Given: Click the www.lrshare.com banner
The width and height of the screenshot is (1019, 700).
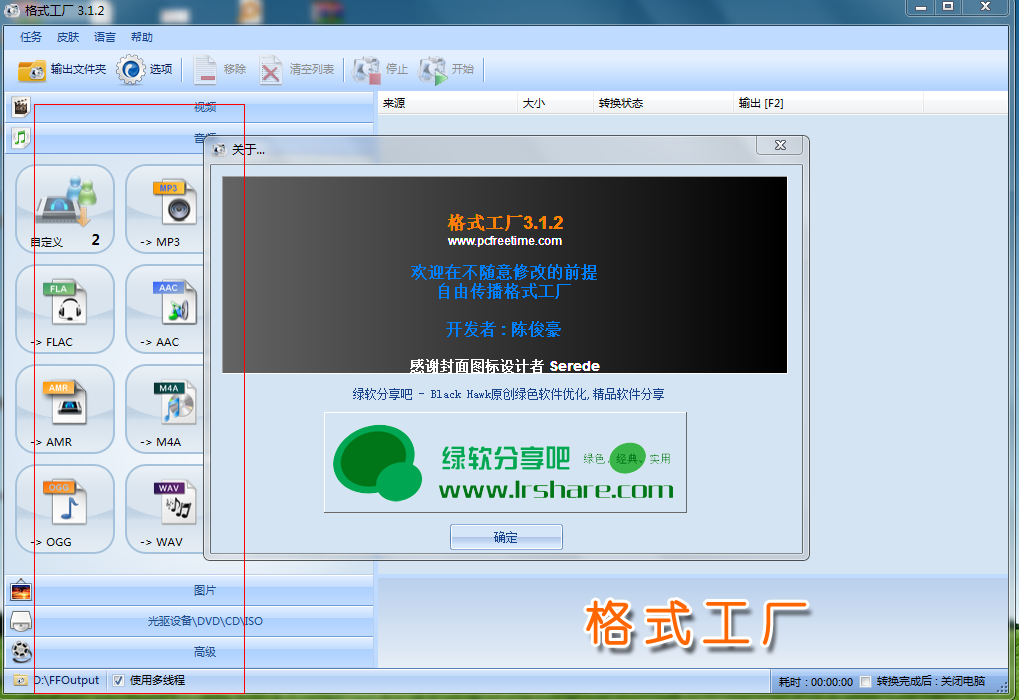Looking at the screenshot, I should (x=505, y=462).
